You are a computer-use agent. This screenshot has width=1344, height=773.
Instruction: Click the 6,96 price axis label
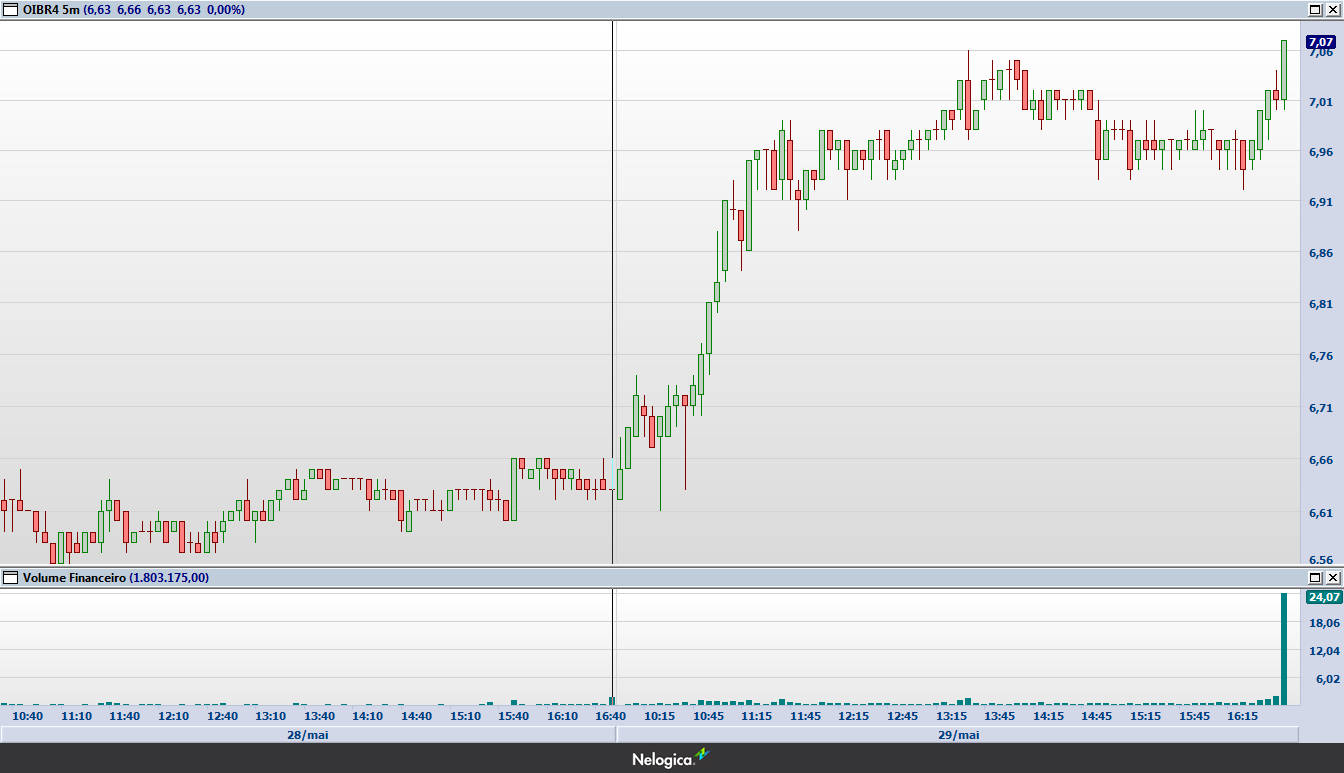(x=1320, y=152)
